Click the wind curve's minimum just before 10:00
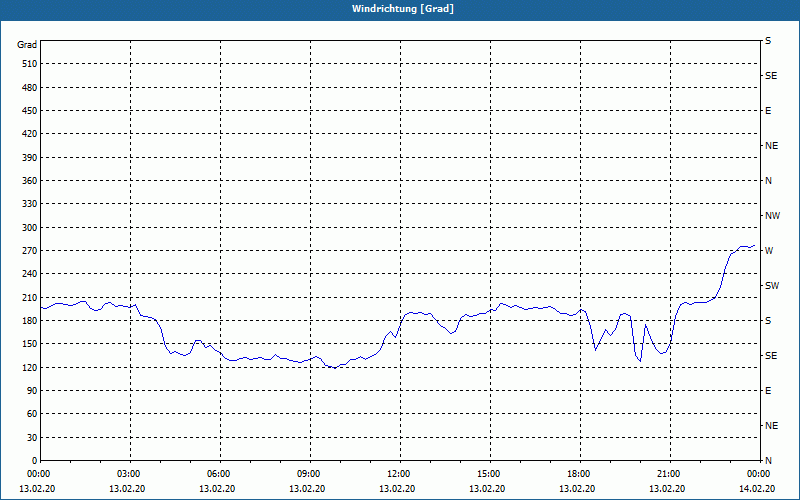800x500 pixels. tap(335, 368)
